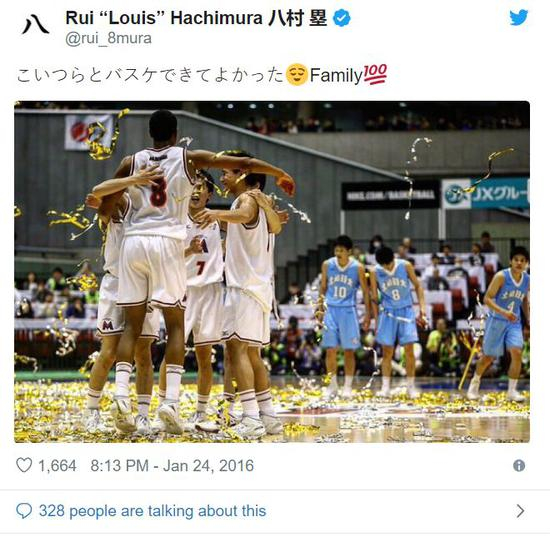This screenshot has height=537, width=550.
Task: Click the blue verified badge
Action: (341, 18)
